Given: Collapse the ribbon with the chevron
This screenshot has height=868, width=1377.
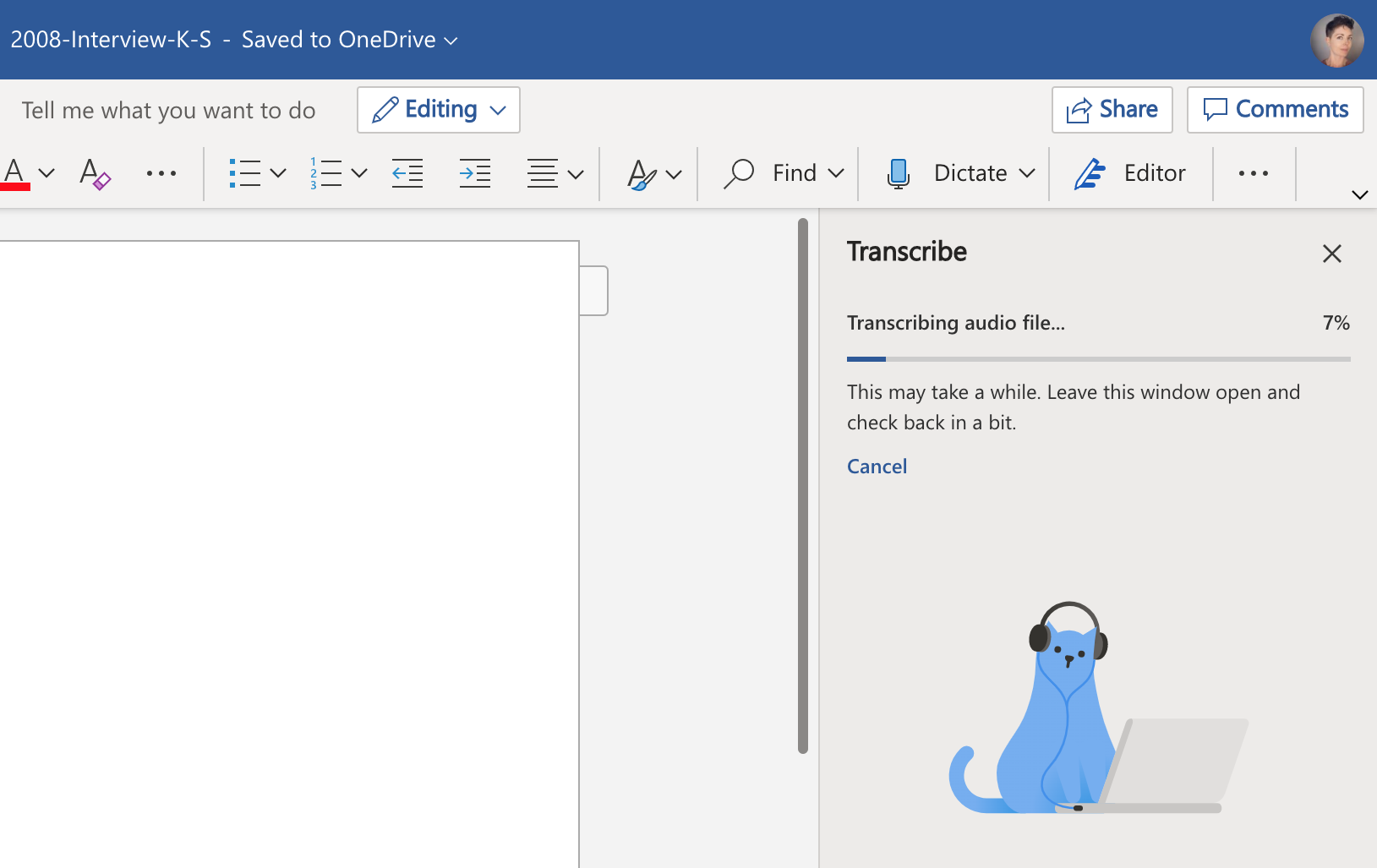Looking at the screenshot, I should (1359, 194).
